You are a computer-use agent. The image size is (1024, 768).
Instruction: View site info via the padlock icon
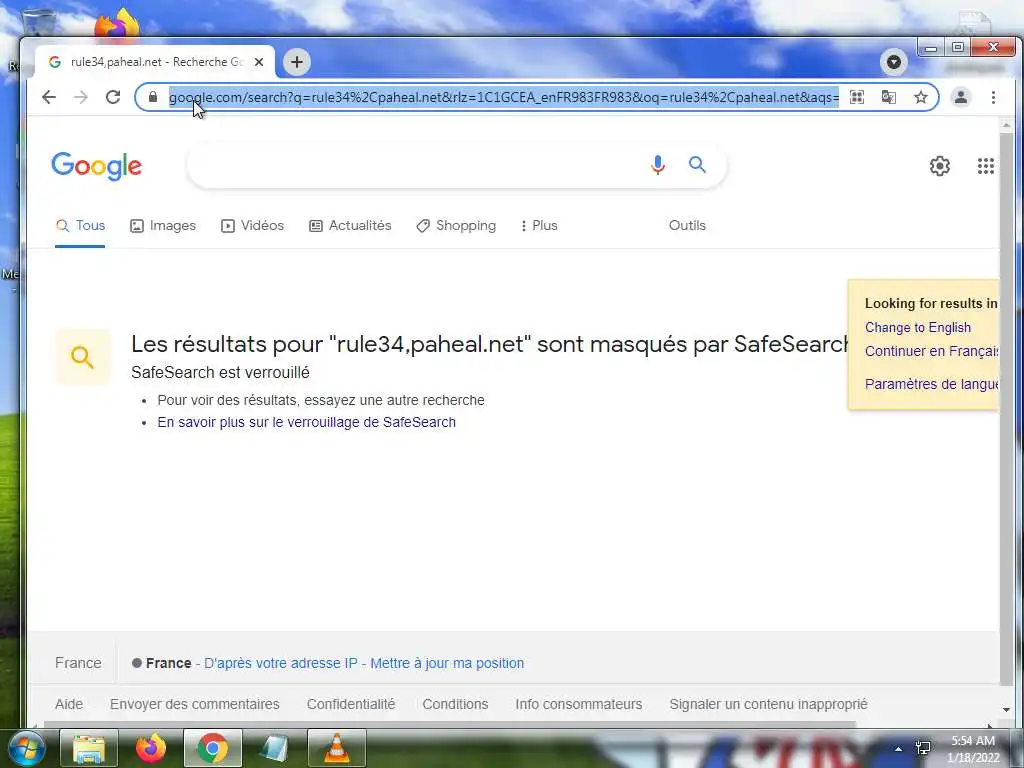point(153,97)
